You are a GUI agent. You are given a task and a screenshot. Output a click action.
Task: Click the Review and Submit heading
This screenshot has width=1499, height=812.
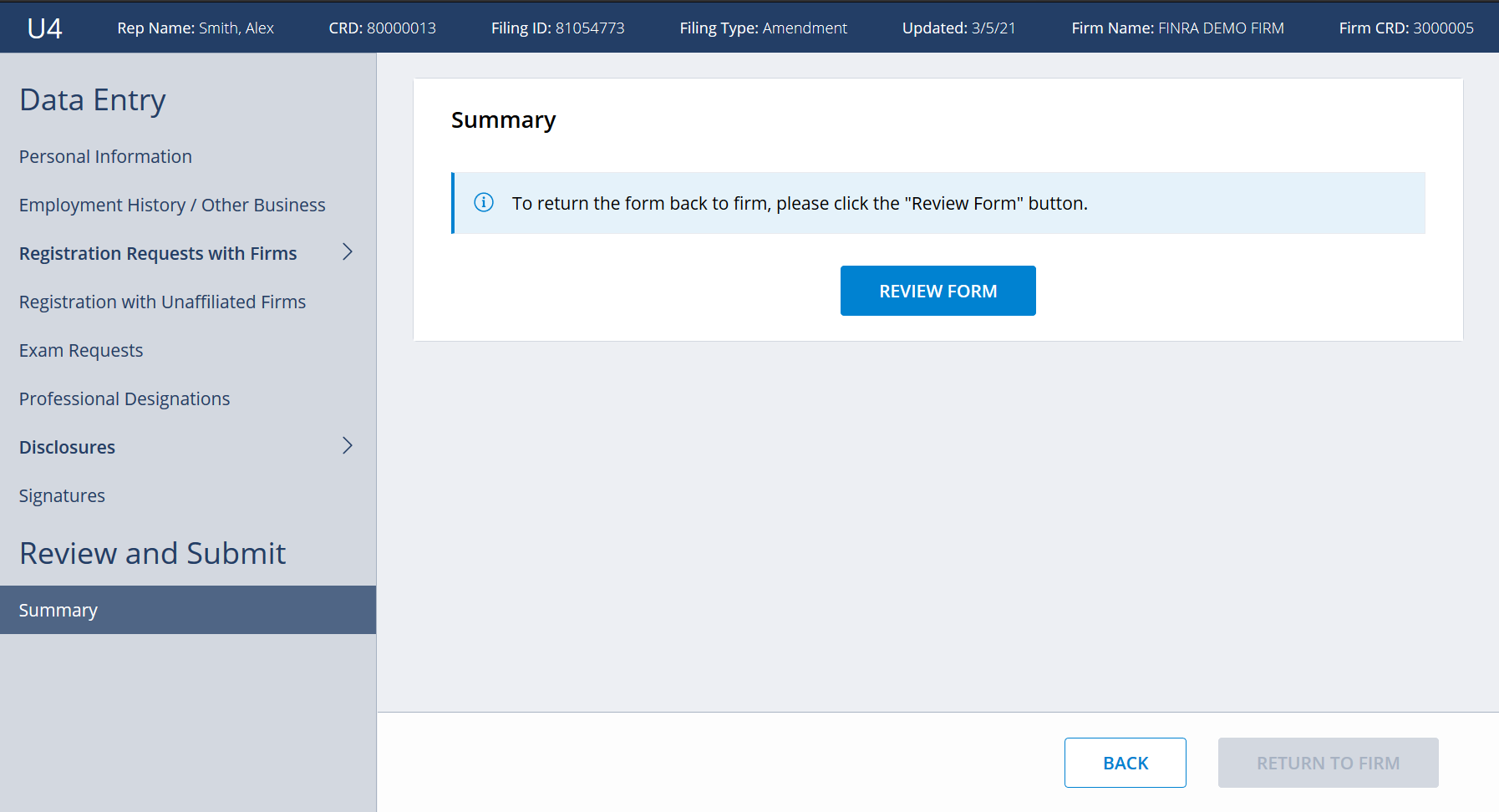click(x=152, y=554)
